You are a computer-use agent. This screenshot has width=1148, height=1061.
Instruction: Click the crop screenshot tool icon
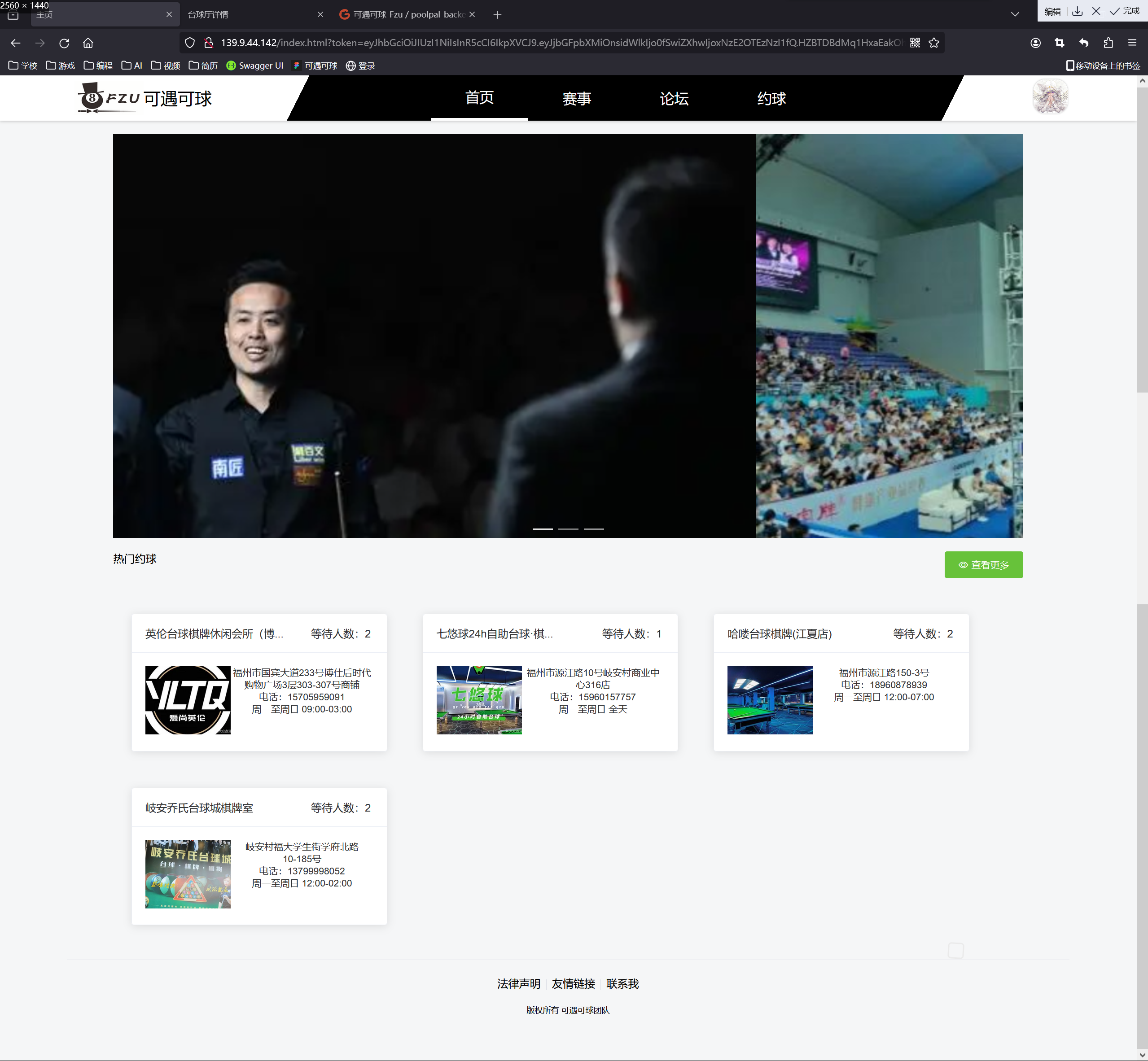(1059, 43)
